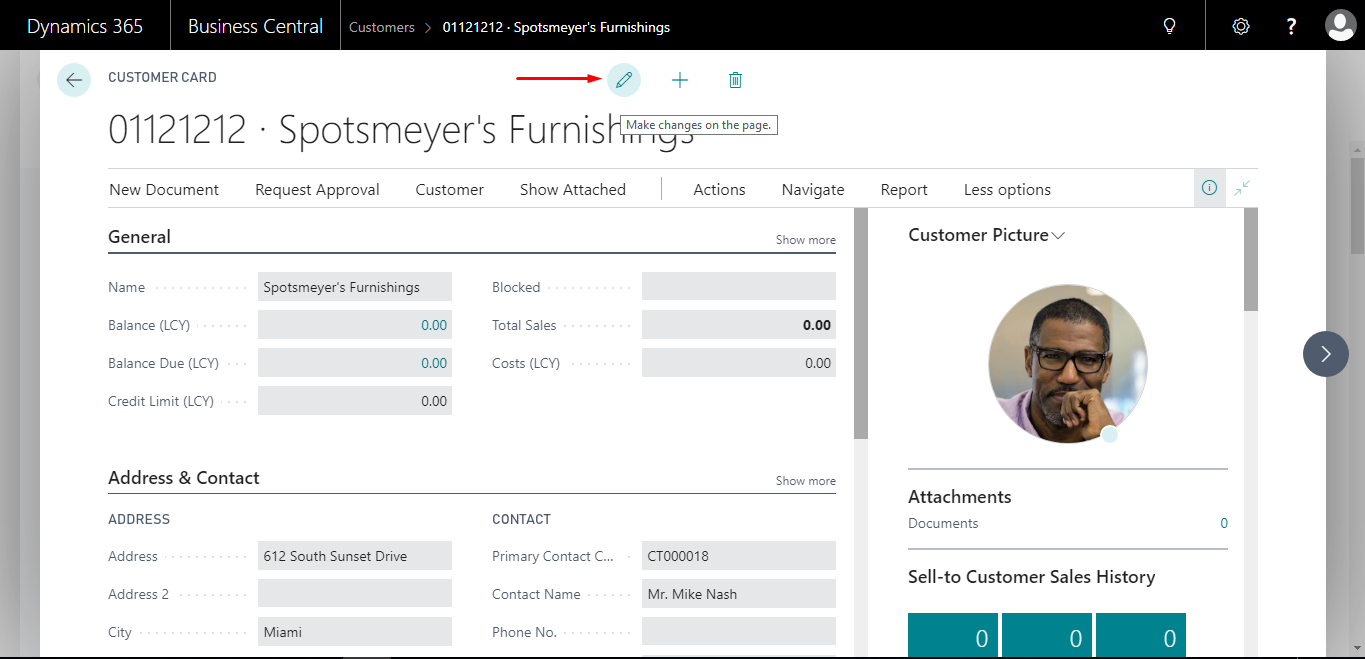Image resolution: width=1365 pixels, height=659 pixels.
Task: Open the user account avatar
Action: 1340,26
